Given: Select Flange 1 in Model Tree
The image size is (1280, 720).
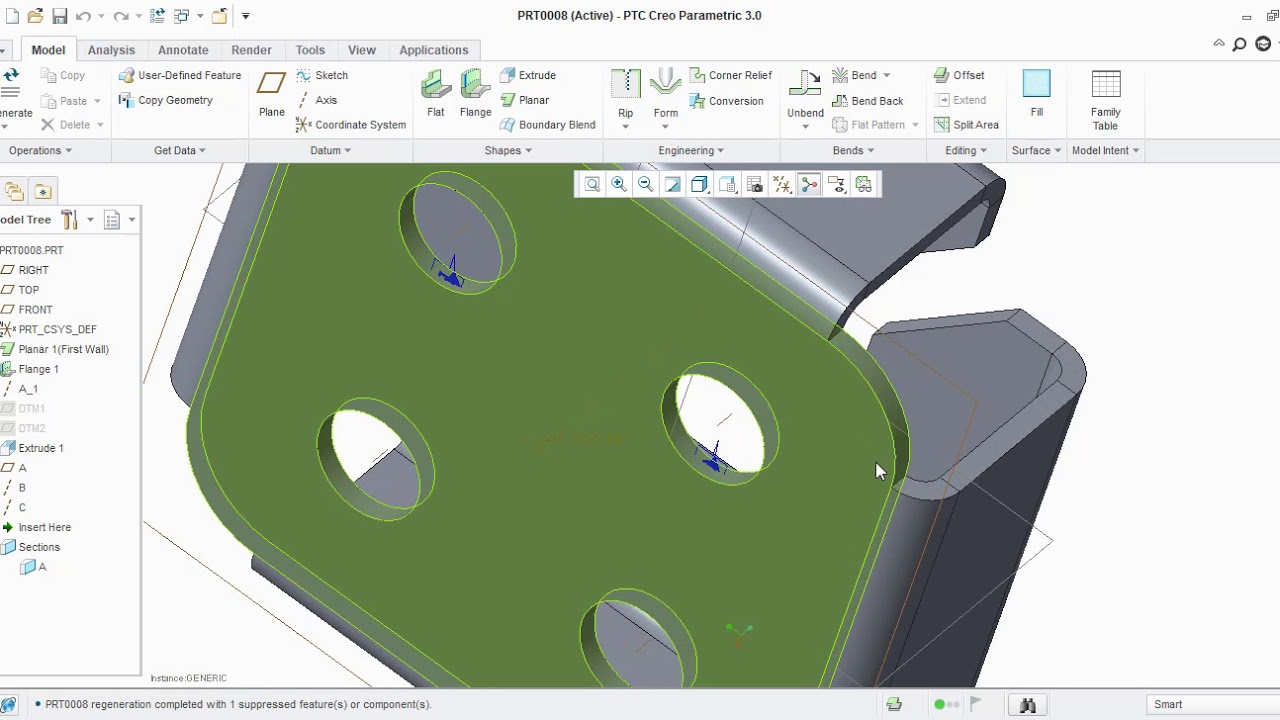Looking at the screenshot, I should [x=38, y=369].
